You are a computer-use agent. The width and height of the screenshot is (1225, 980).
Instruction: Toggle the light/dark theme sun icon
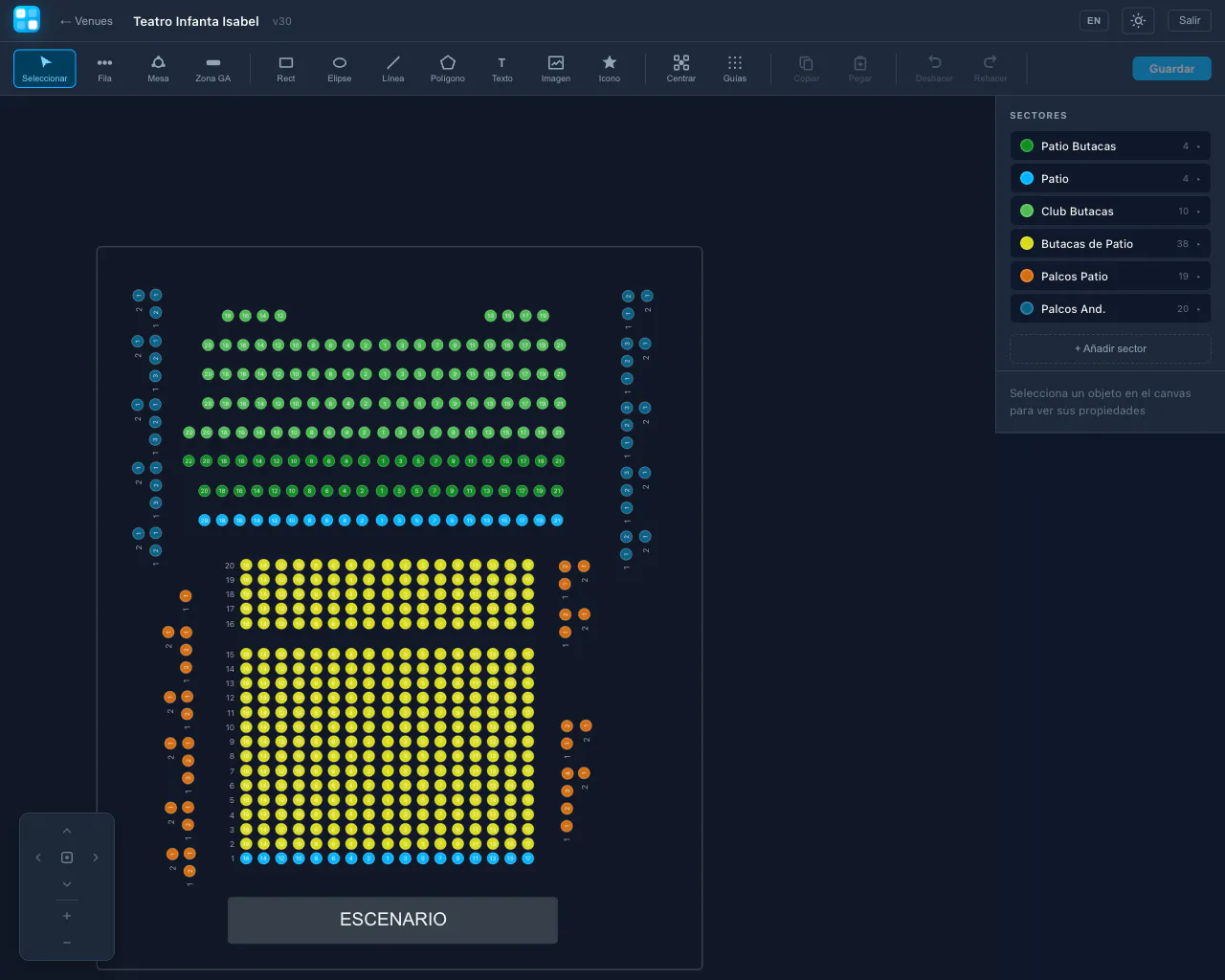(1138, 20)
